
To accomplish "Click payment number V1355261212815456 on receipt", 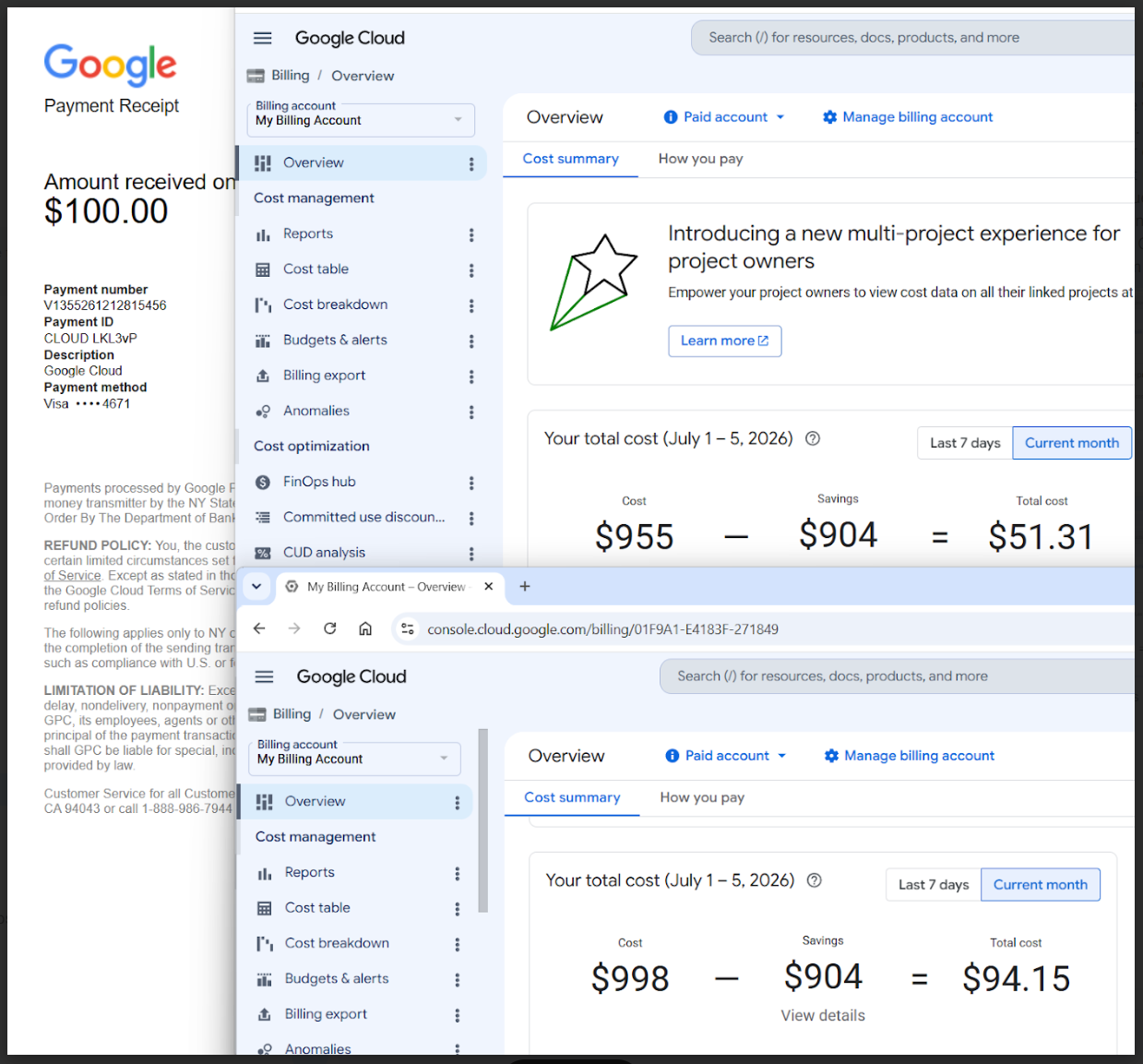I will [x=105, y=305].
